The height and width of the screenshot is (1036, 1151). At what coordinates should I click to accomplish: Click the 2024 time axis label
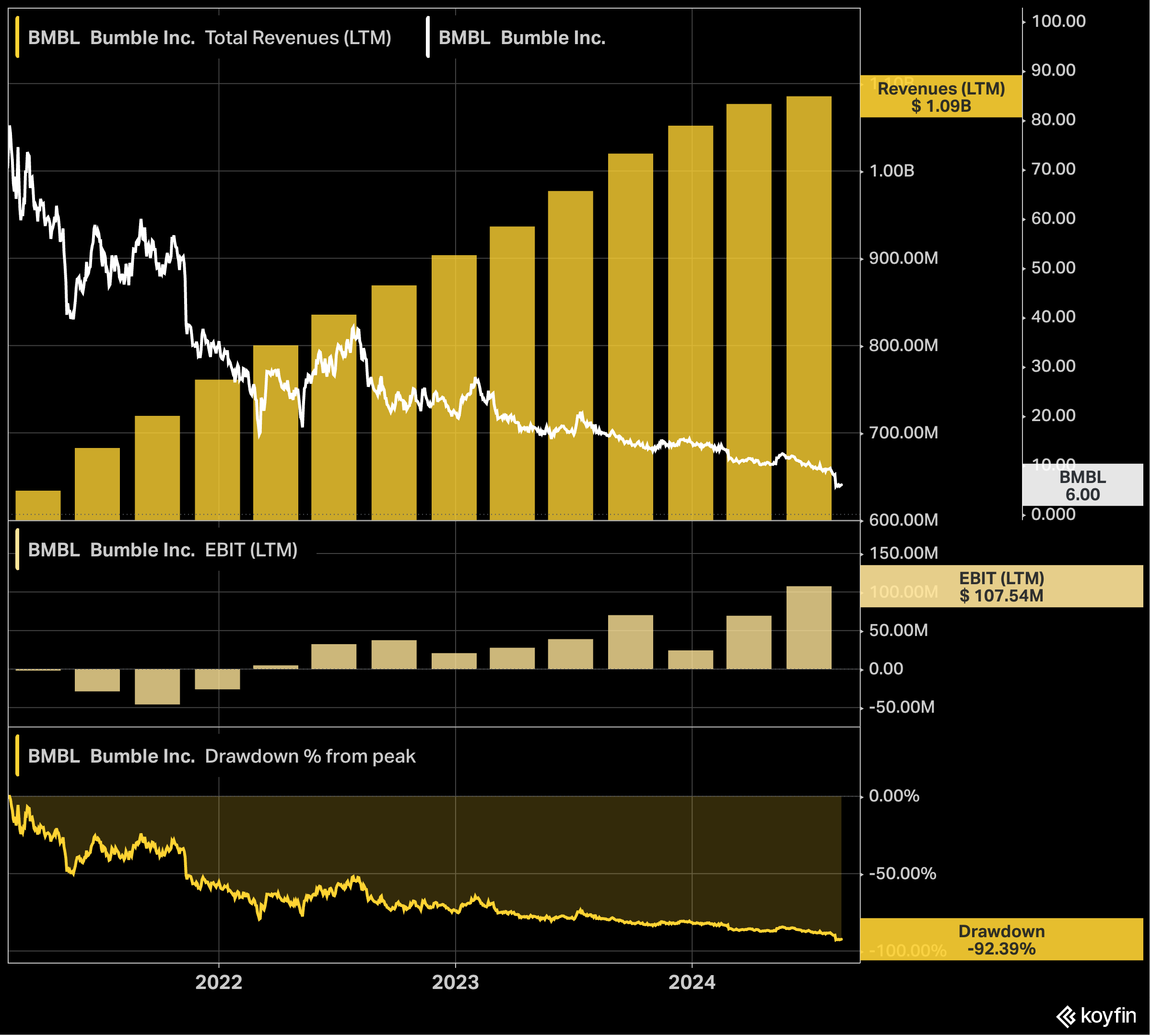pyautogui.click(x=692, y=983)
